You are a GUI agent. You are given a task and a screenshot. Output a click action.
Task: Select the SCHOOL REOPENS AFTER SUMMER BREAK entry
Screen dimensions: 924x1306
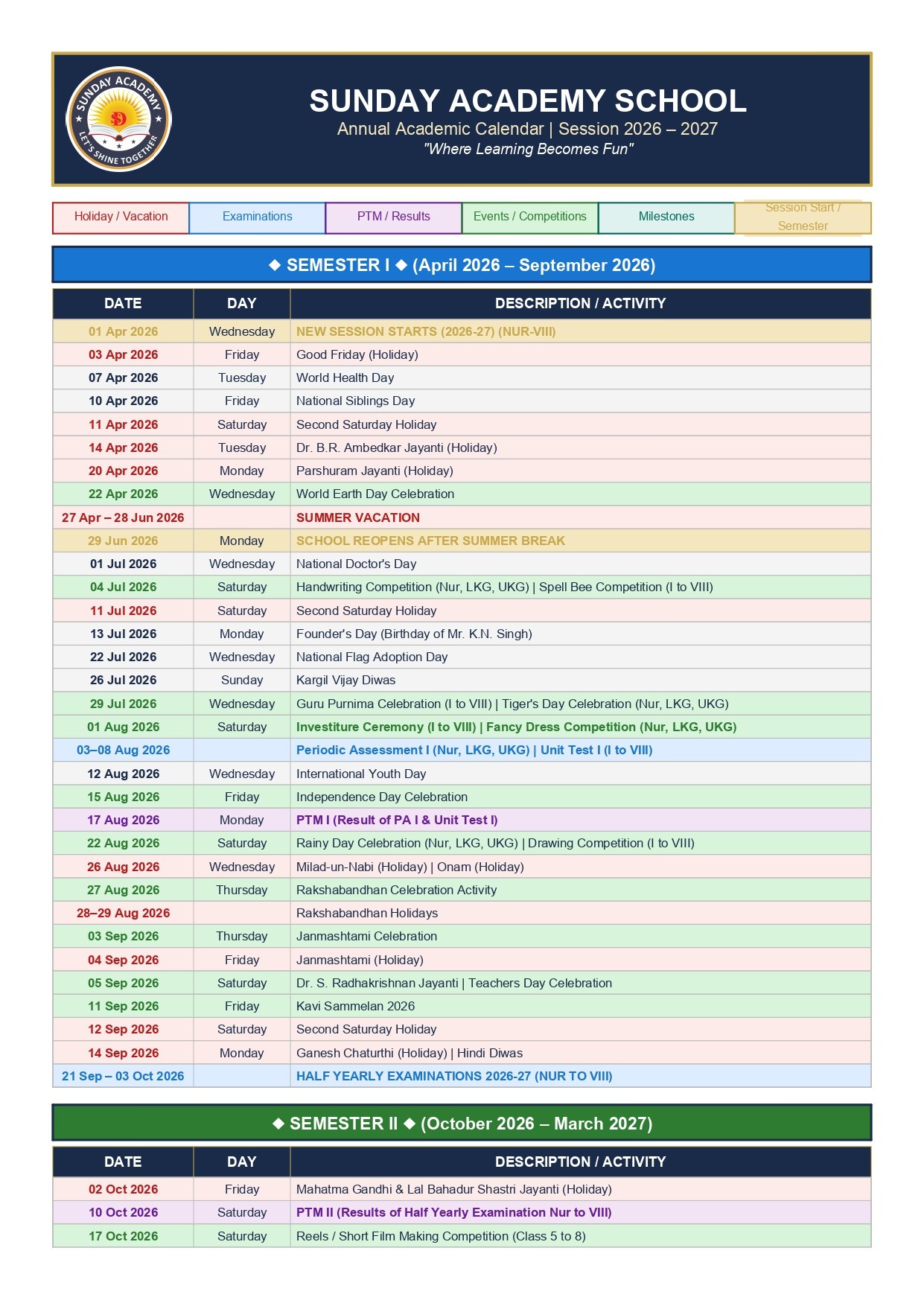[430, 541]
